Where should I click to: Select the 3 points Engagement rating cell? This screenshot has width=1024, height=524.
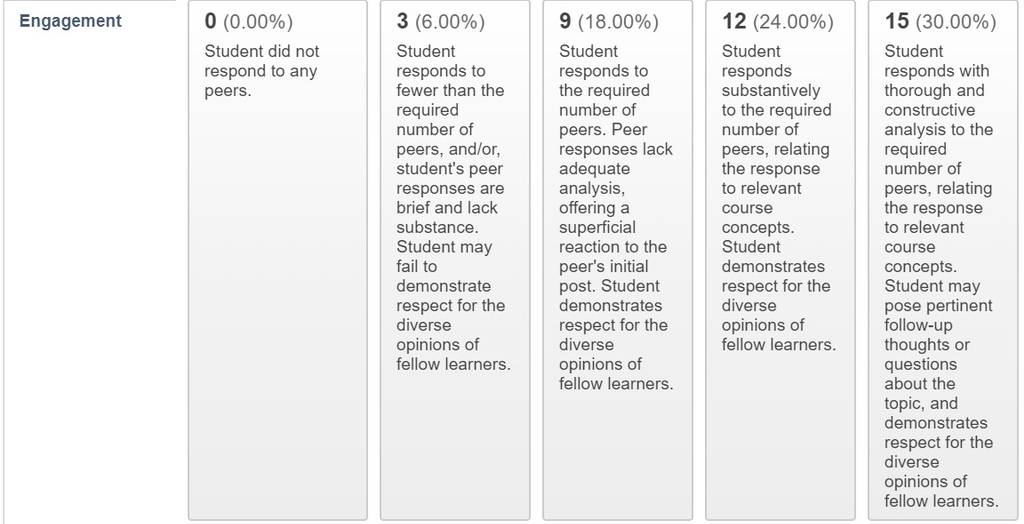(x=455, y=260)
